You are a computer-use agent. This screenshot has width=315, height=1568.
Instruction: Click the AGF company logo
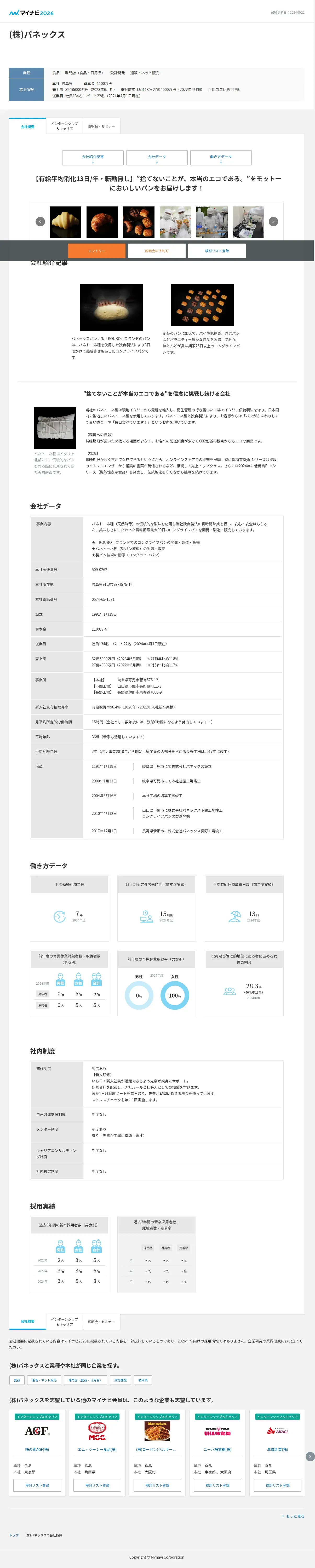[x=37, y=1431]
